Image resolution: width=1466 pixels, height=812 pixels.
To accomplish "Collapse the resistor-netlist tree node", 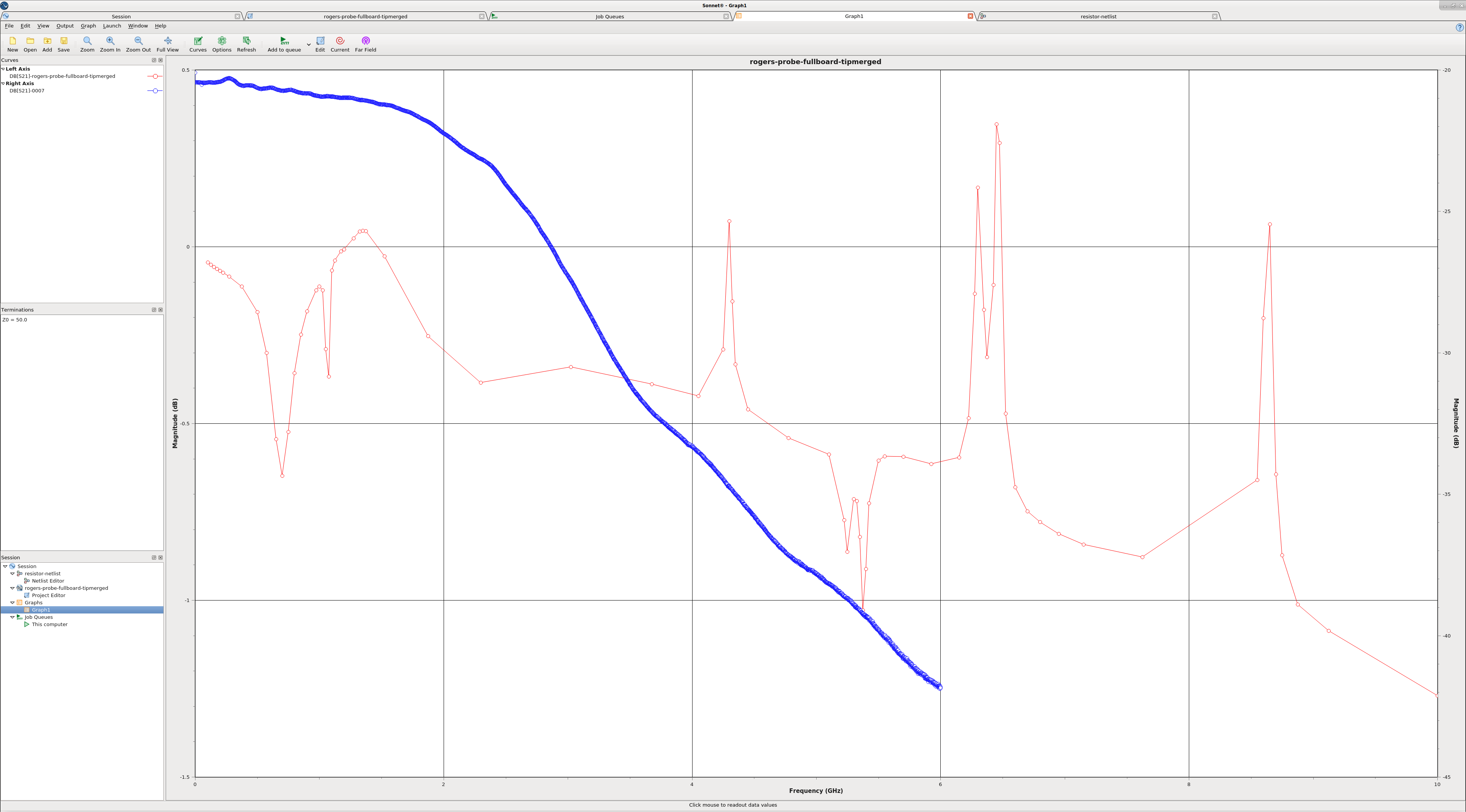I will (13, 573).
